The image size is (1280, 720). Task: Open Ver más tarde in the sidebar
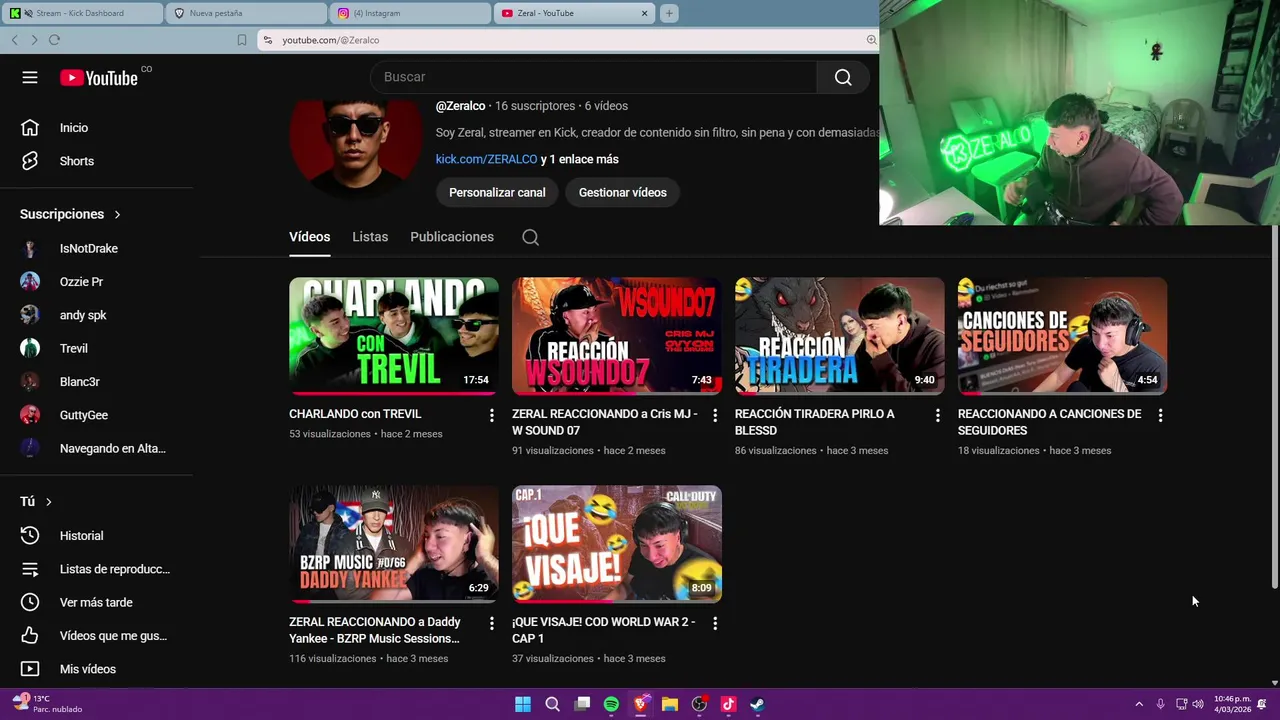[x=95, y=603]
